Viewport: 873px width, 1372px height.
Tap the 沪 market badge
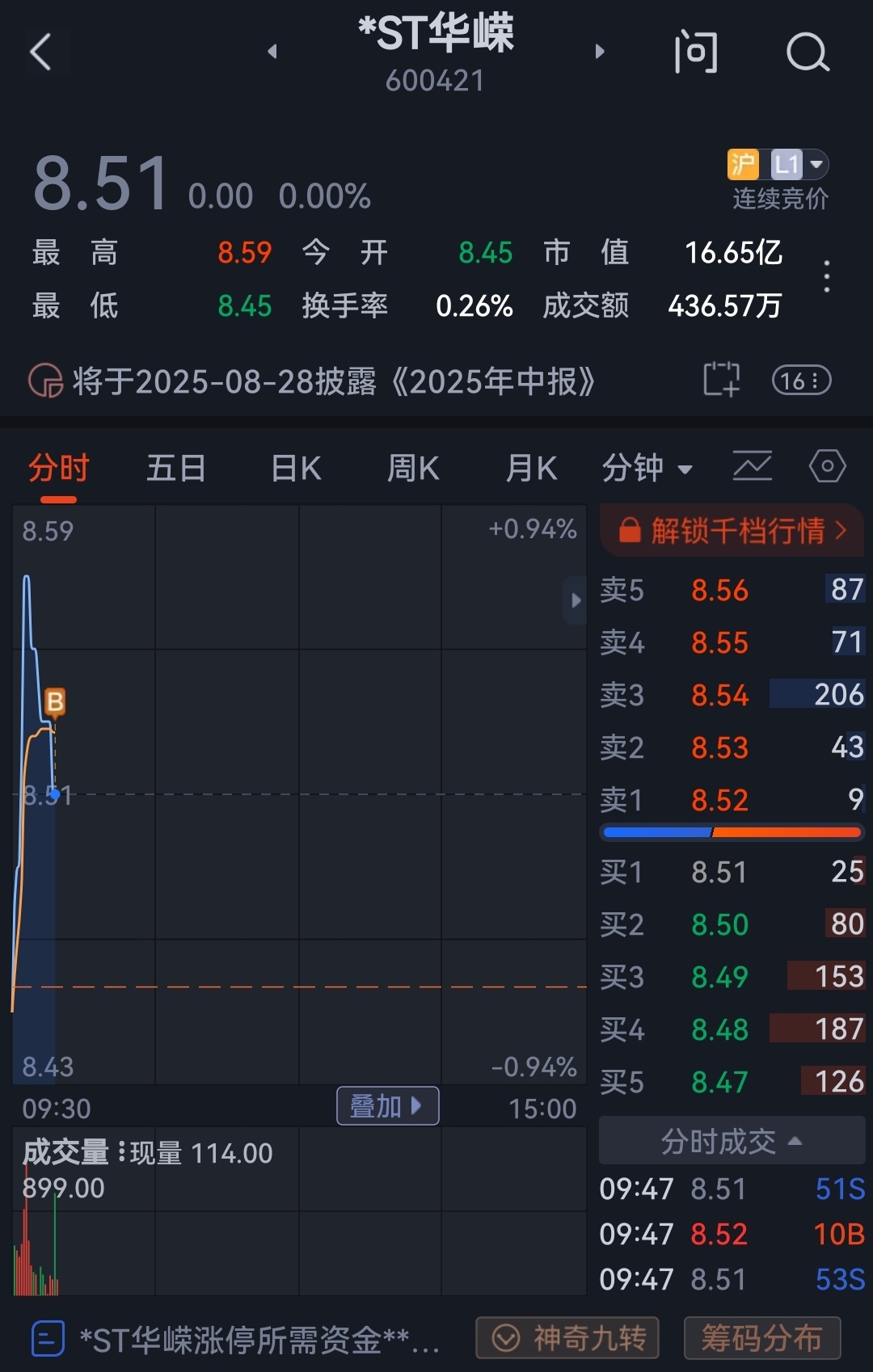743,165
